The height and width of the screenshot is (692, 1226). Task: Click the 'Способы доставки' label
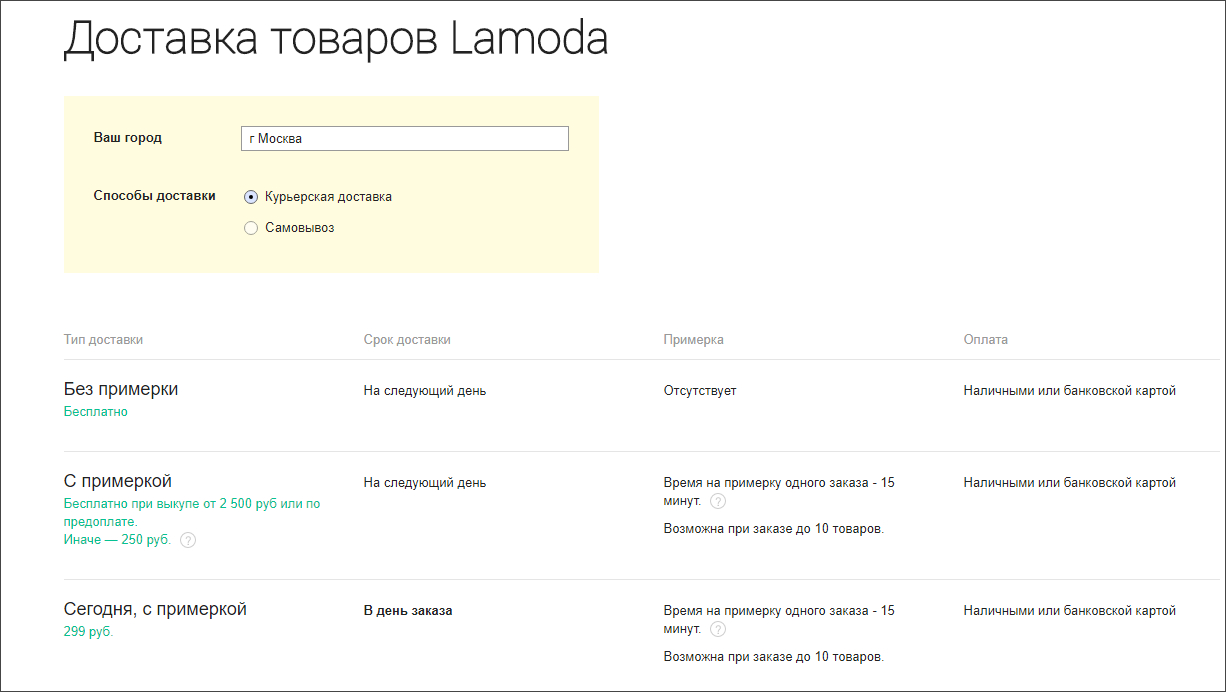point(154,196)
